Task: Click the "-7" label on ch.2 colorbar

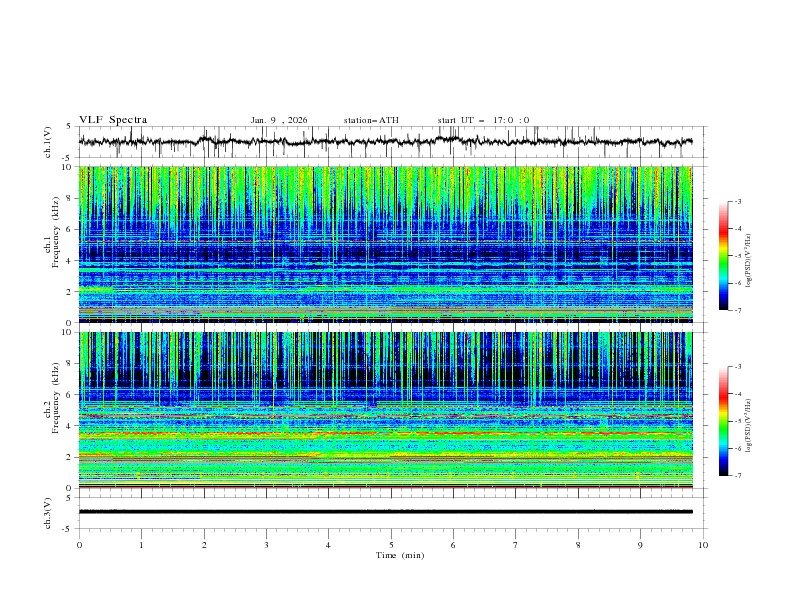Action: click(x=737, y=476)
